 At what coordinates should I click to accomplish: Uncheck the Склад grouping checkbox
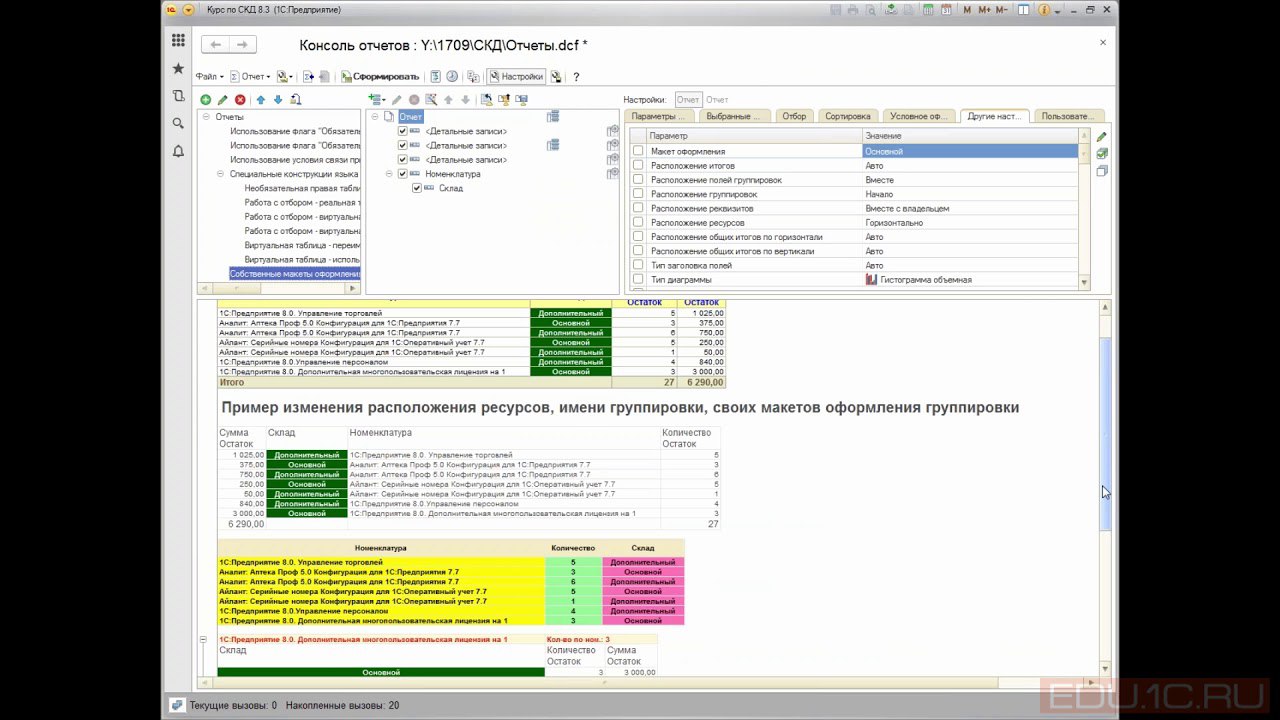[416, 188]
